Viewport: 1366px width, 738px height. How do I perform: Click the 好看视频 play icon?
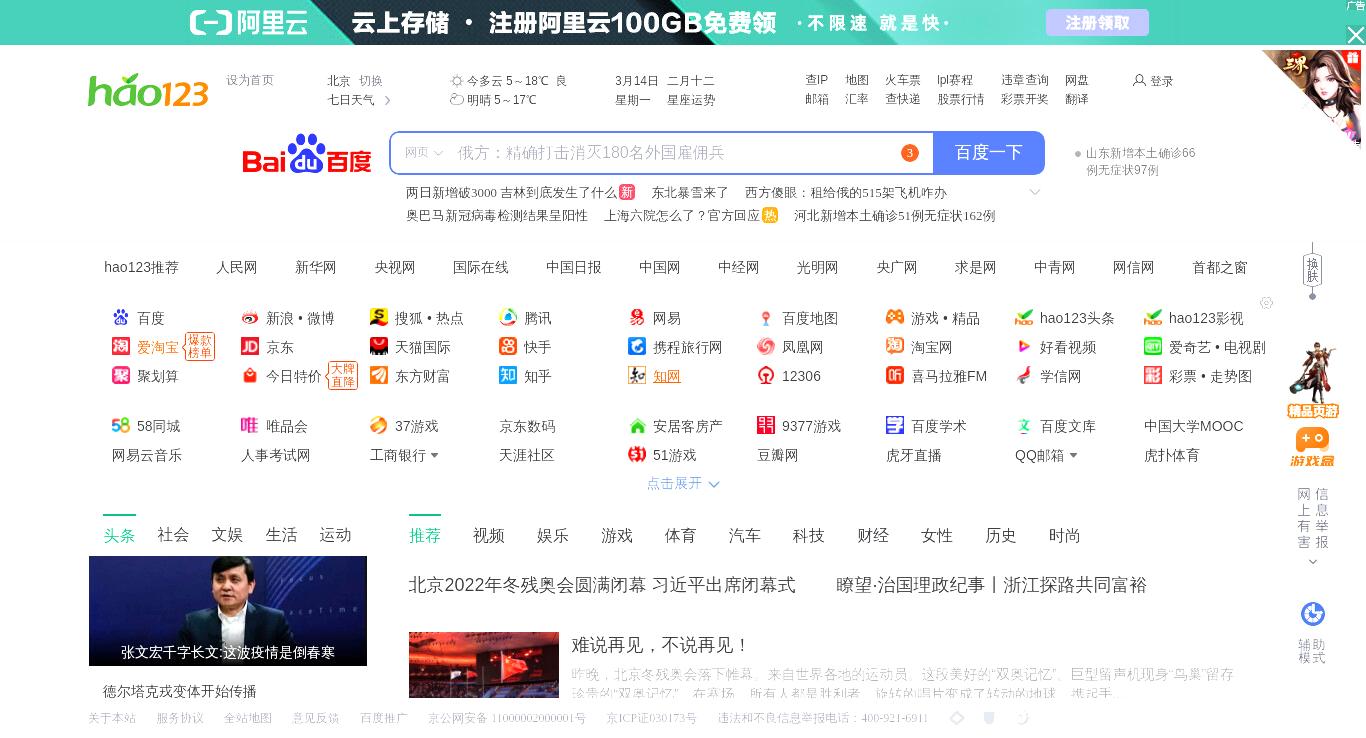coord(1024,347)
